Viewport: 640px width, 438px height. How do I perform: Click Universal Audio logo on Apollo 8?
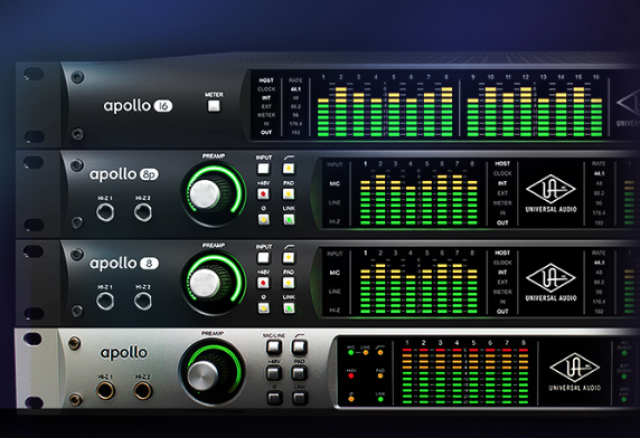(x=551, y=282)
